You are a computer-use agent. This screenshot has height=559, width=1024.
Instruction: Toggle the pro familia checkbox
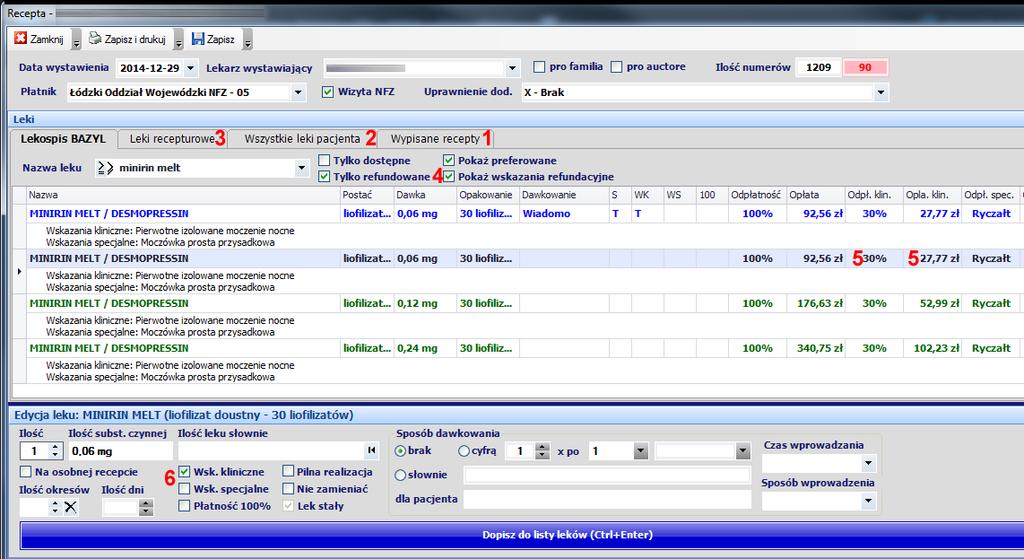pos(539,67)
